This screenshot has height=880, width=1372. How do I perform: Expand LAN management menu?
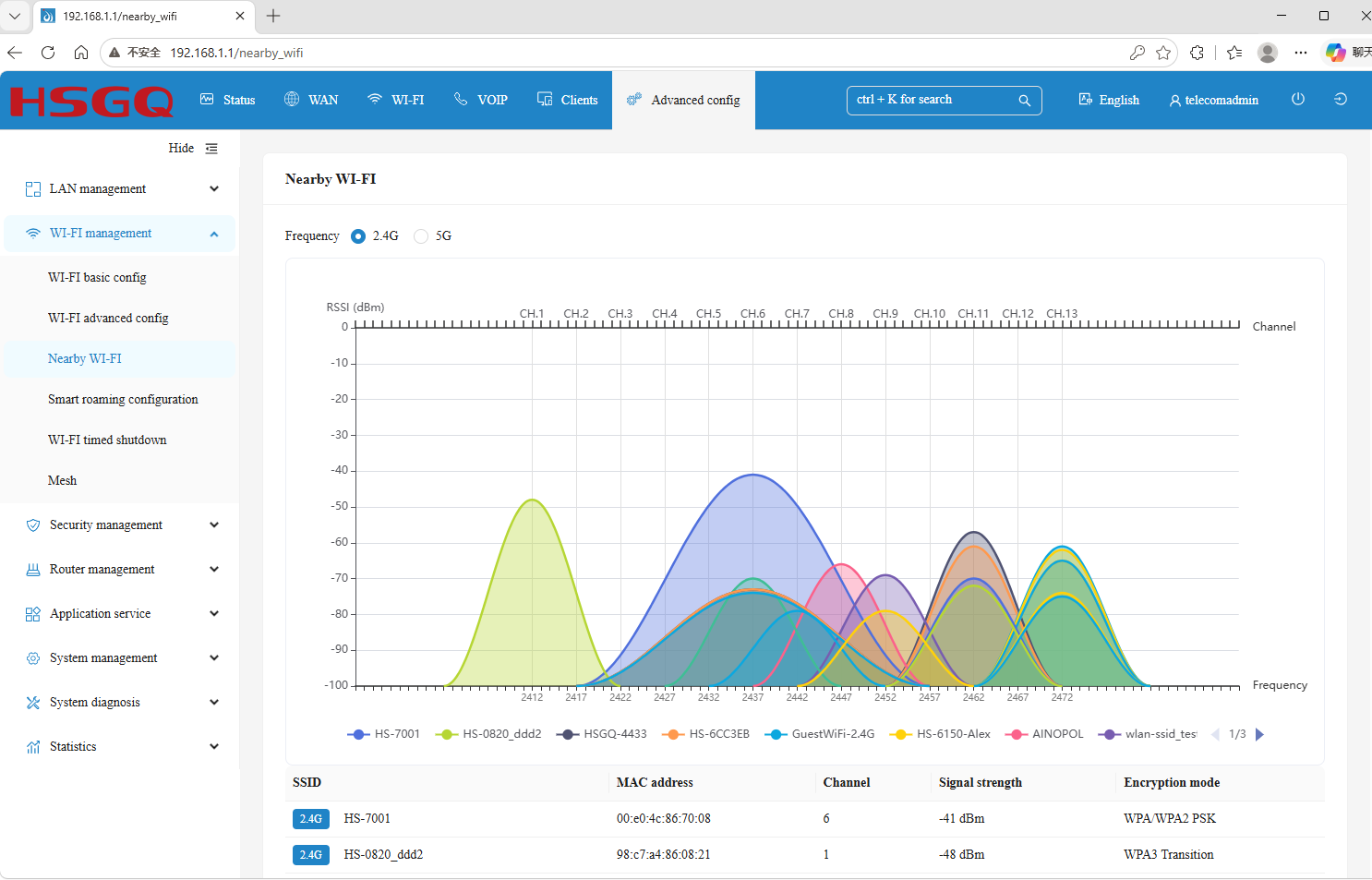[x=121, y=189]
